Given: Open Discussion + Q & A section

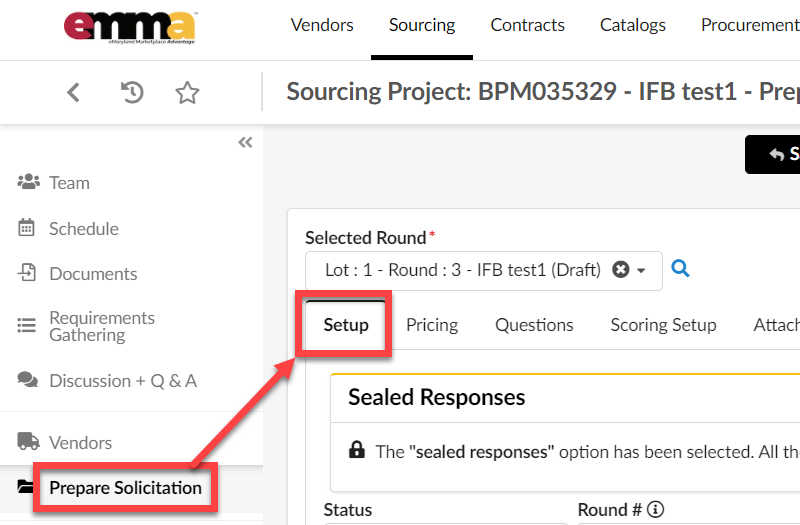Looking at the screenshot, I should click(x=122, y=381).
